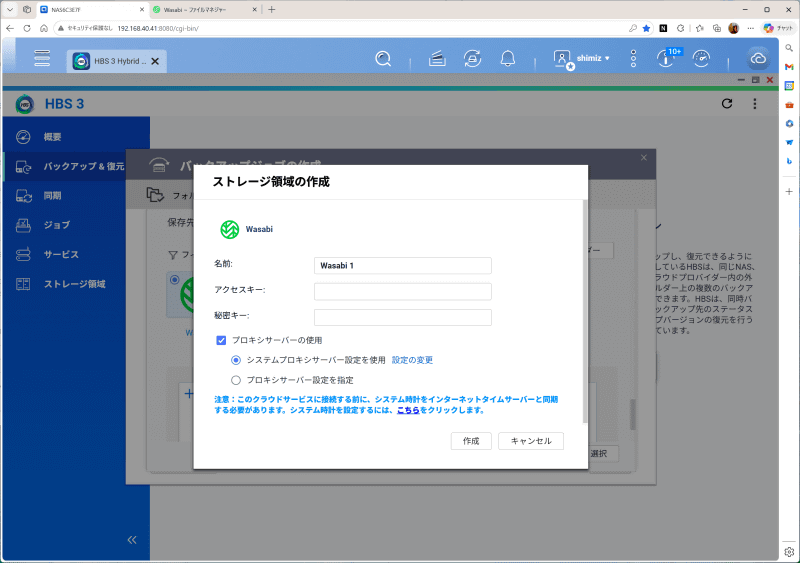Click the browser back button
Image resolution: width=800 pixels, height=563 pixels.
point(10,29)
